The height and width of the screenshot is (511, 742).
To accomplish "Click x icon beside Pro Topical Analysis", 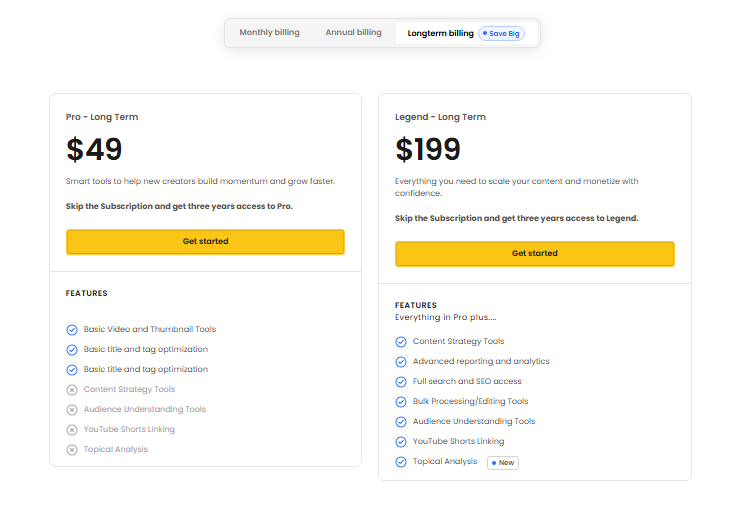I will (x=72, y=450).
